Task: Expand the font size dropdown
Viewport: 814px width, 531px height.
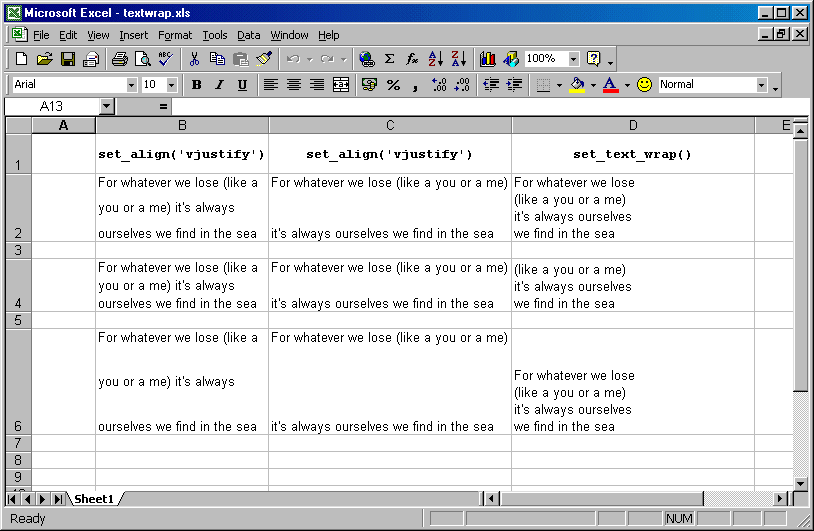Action: 171,85
